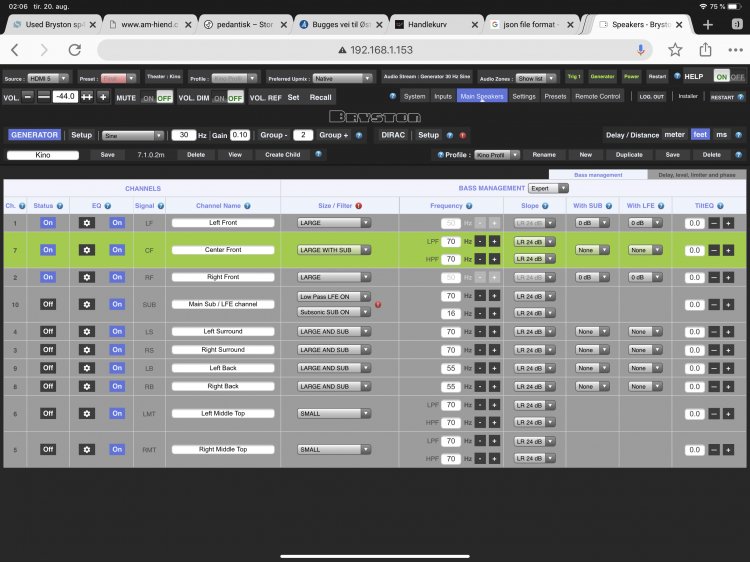This screenshot has width=750, height=562.
Task: Open Bass Management Expert dropdown
Action: [548, 188]
